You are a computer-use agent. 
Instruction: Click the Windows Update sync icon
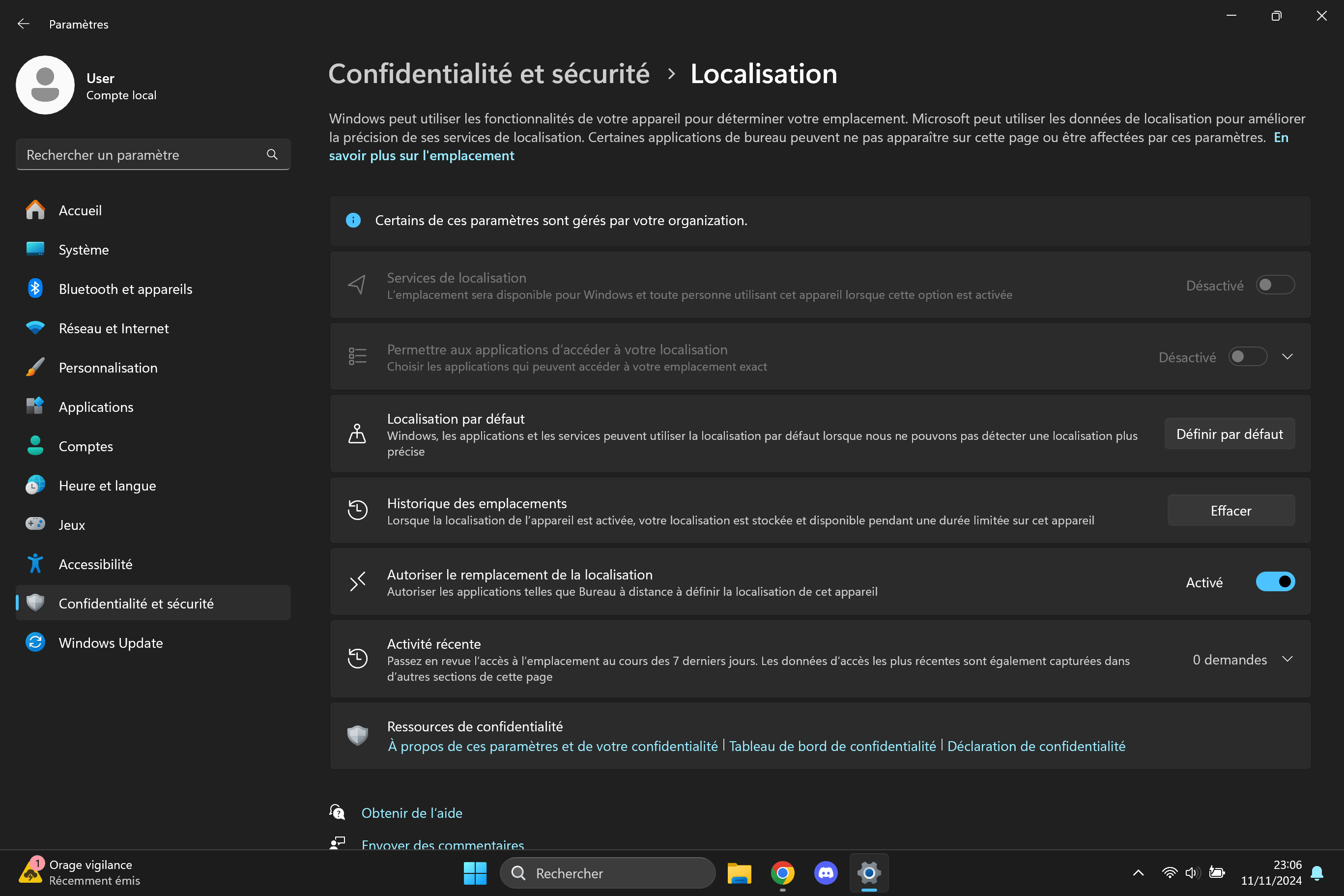[x=35, y=642]
